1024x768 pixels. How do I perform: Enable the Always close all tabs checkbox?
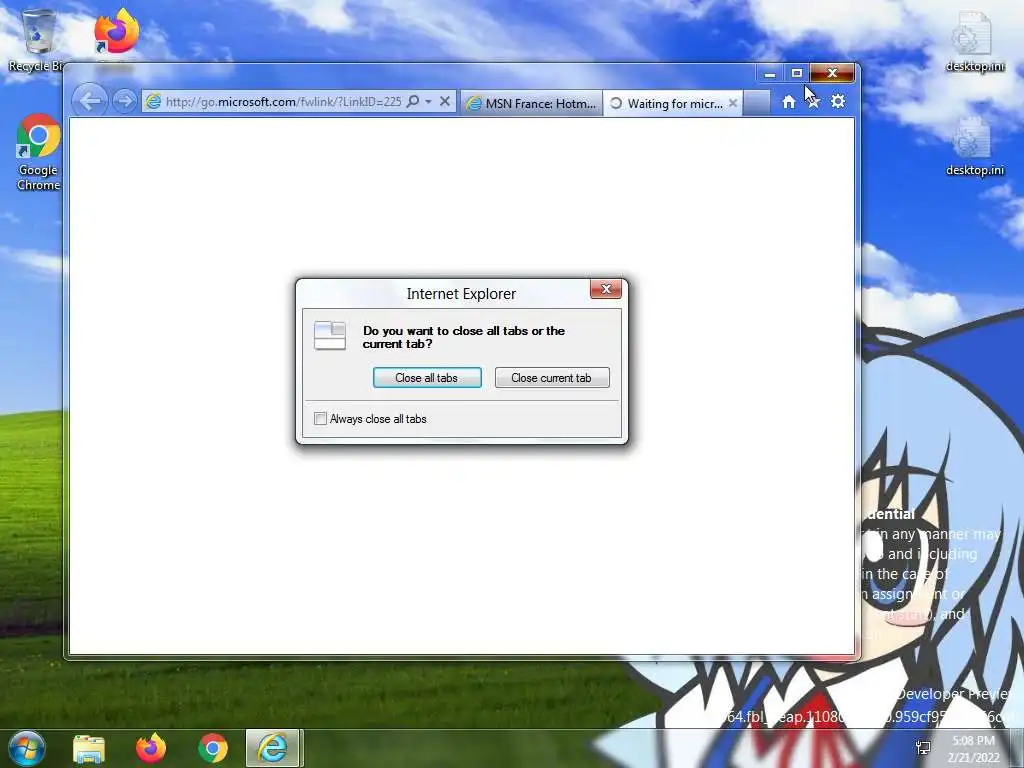pyautogui.click(x=320, y=419)
